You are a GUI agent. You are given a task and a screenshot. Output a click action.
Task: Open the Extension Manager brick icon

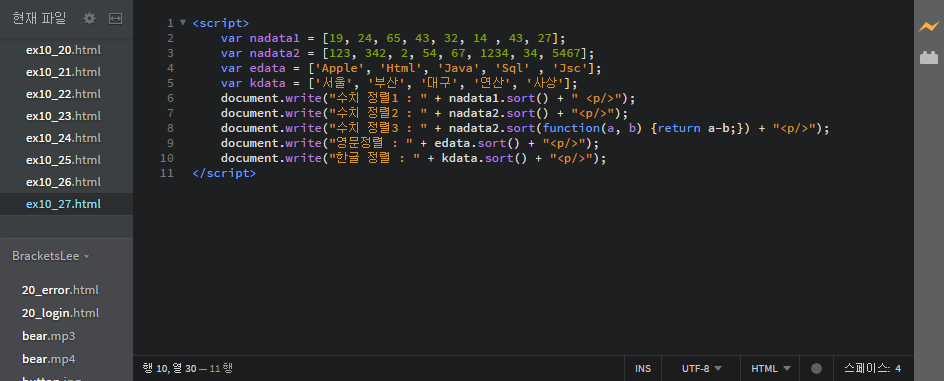(928, 58)
